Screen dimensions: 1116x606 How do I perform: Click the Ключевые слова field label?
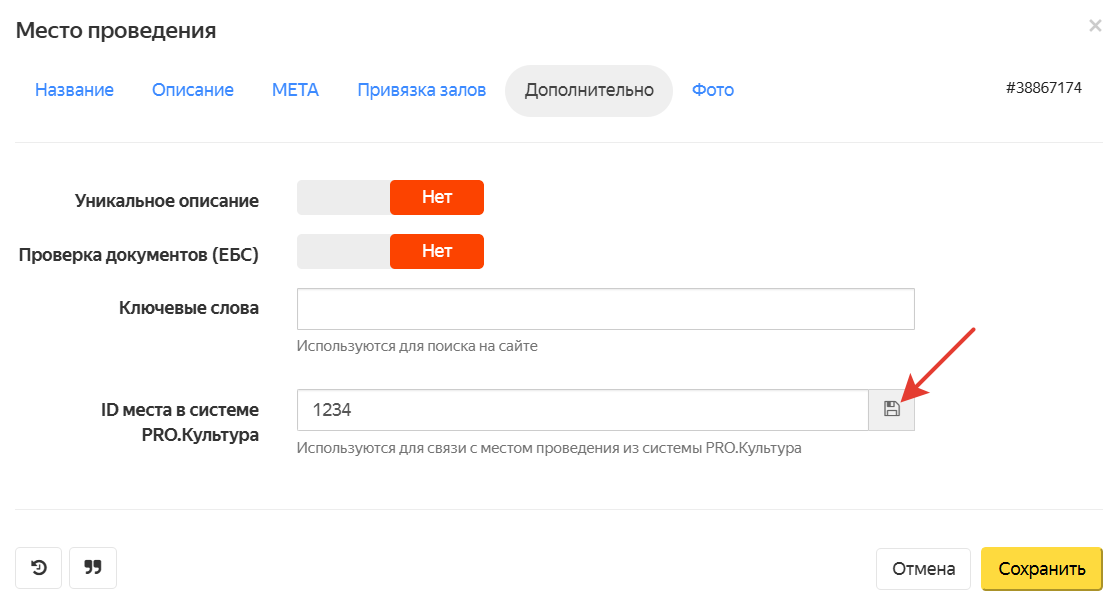click(188, 308)
